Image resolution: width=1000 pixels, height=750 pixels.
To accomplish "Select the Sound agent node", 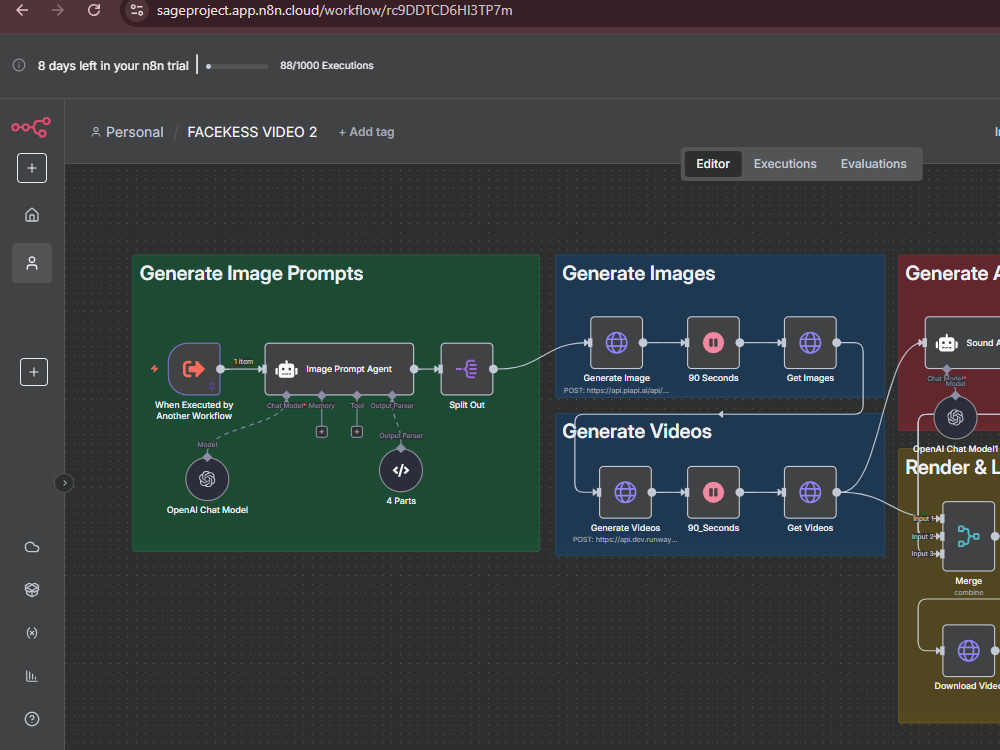I will [962, 342].
